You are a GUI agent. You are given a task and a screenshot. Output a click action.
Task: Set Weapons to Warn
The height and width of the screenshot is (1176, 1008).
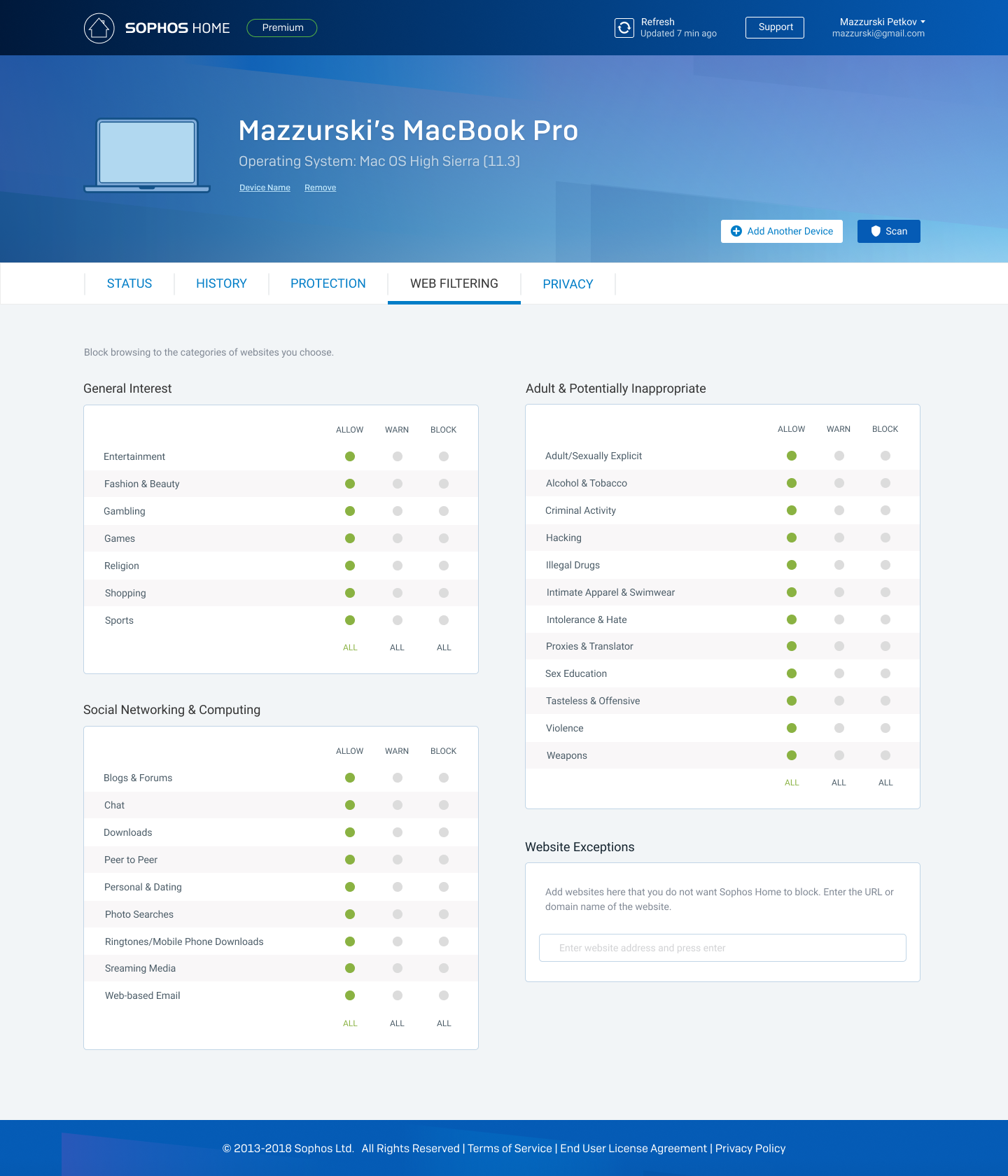pos(839,755)
